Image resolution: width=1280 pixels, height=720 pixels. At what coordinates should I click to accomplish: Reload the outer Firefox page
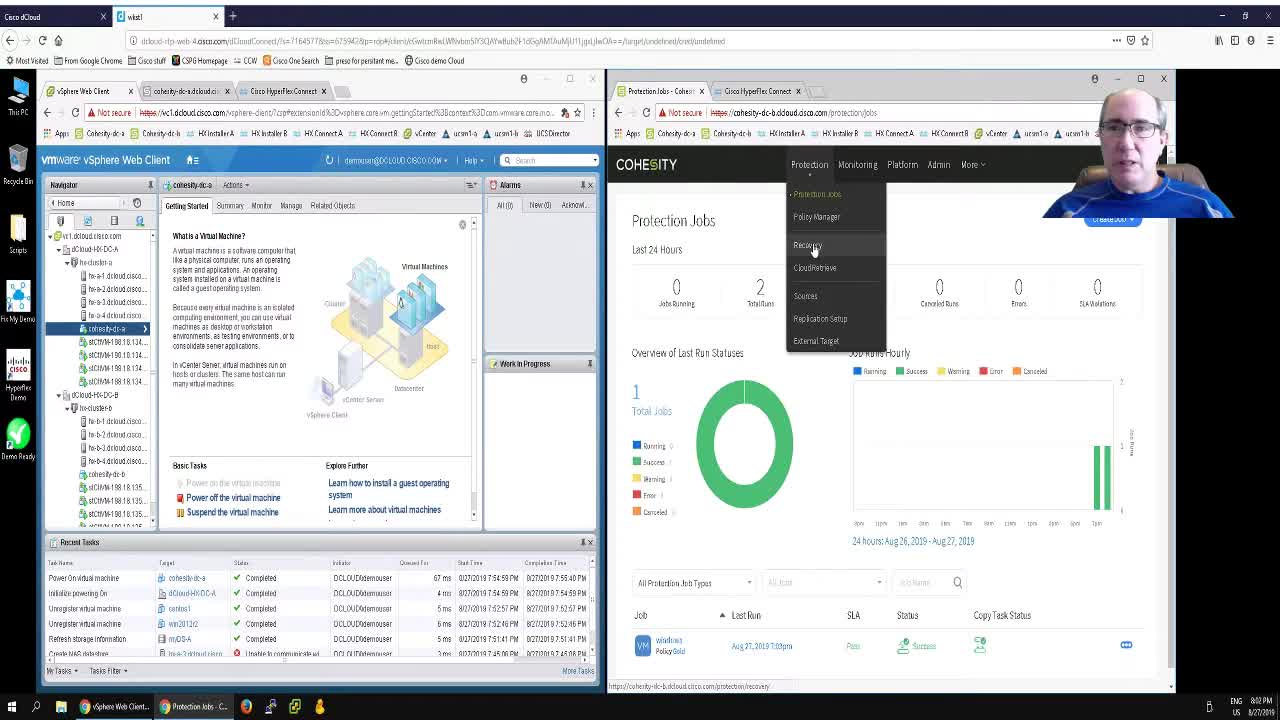pos(42,41)
